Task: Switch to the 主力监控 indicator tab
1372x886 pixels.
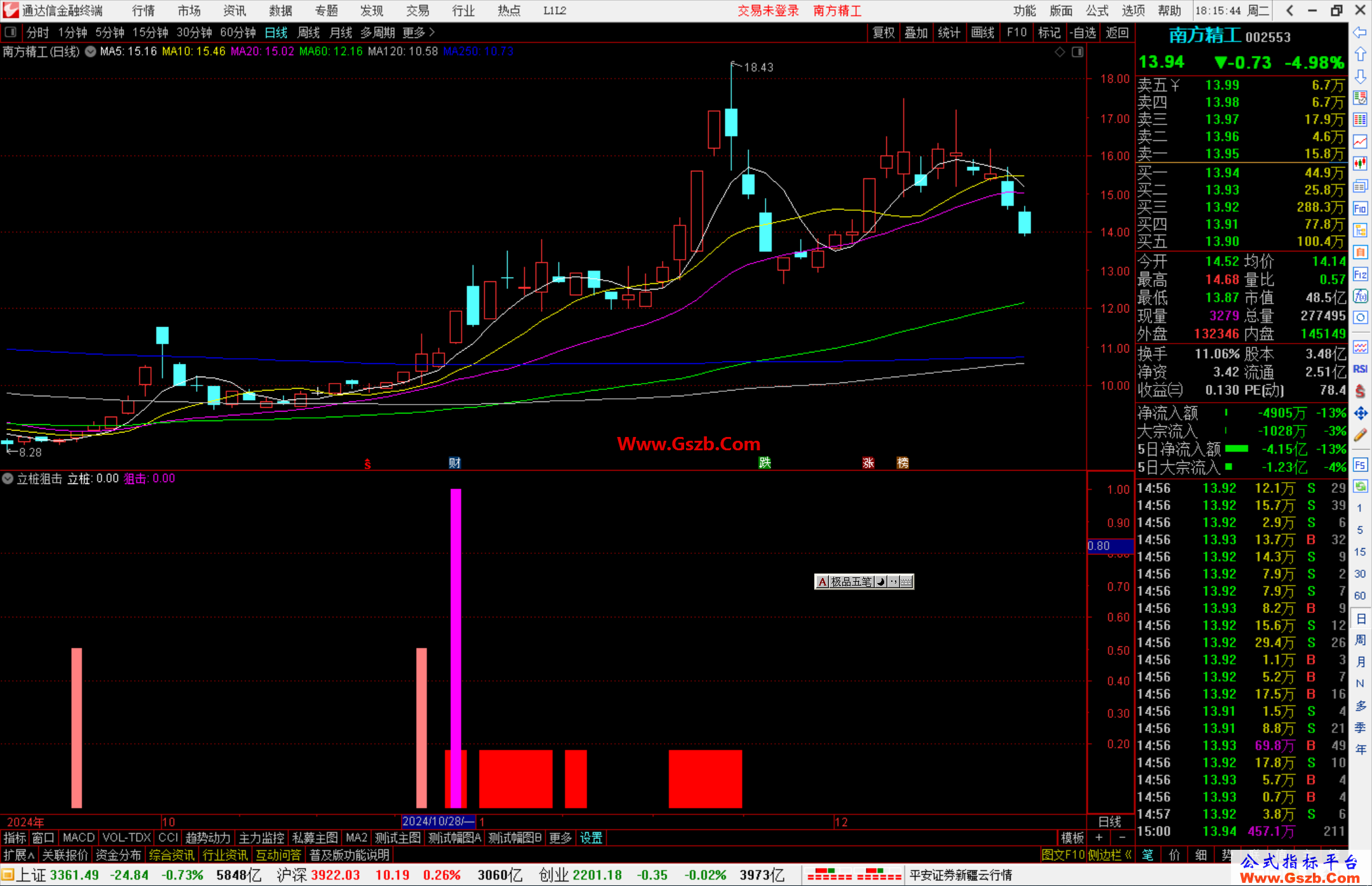Action: pos(261,838)
